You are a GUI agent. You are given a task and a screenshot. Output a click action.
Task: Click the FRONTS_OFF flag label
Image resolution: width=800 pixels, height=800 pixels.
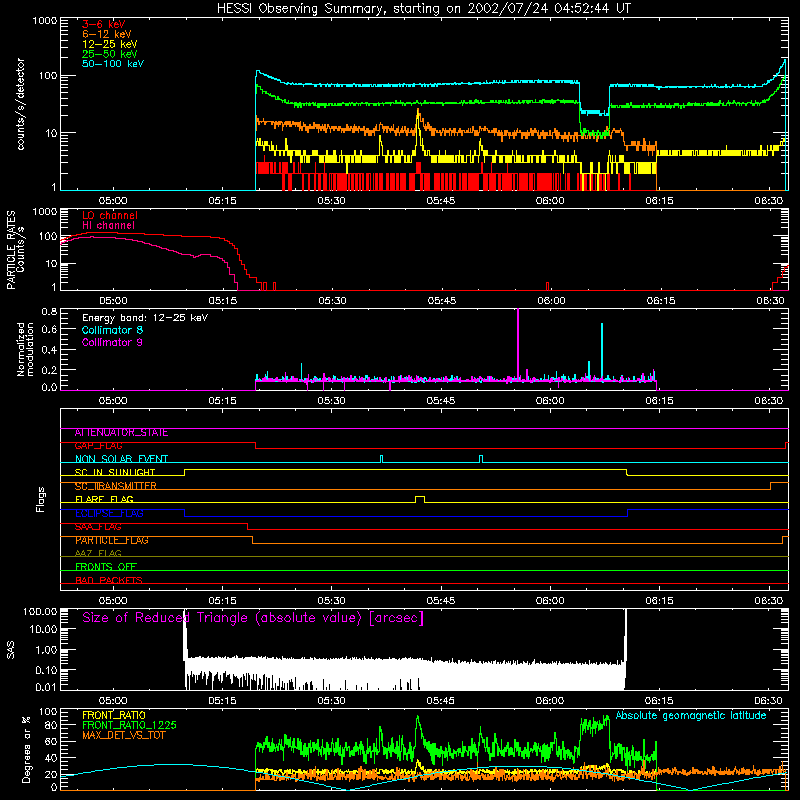(x=106, y=567)
